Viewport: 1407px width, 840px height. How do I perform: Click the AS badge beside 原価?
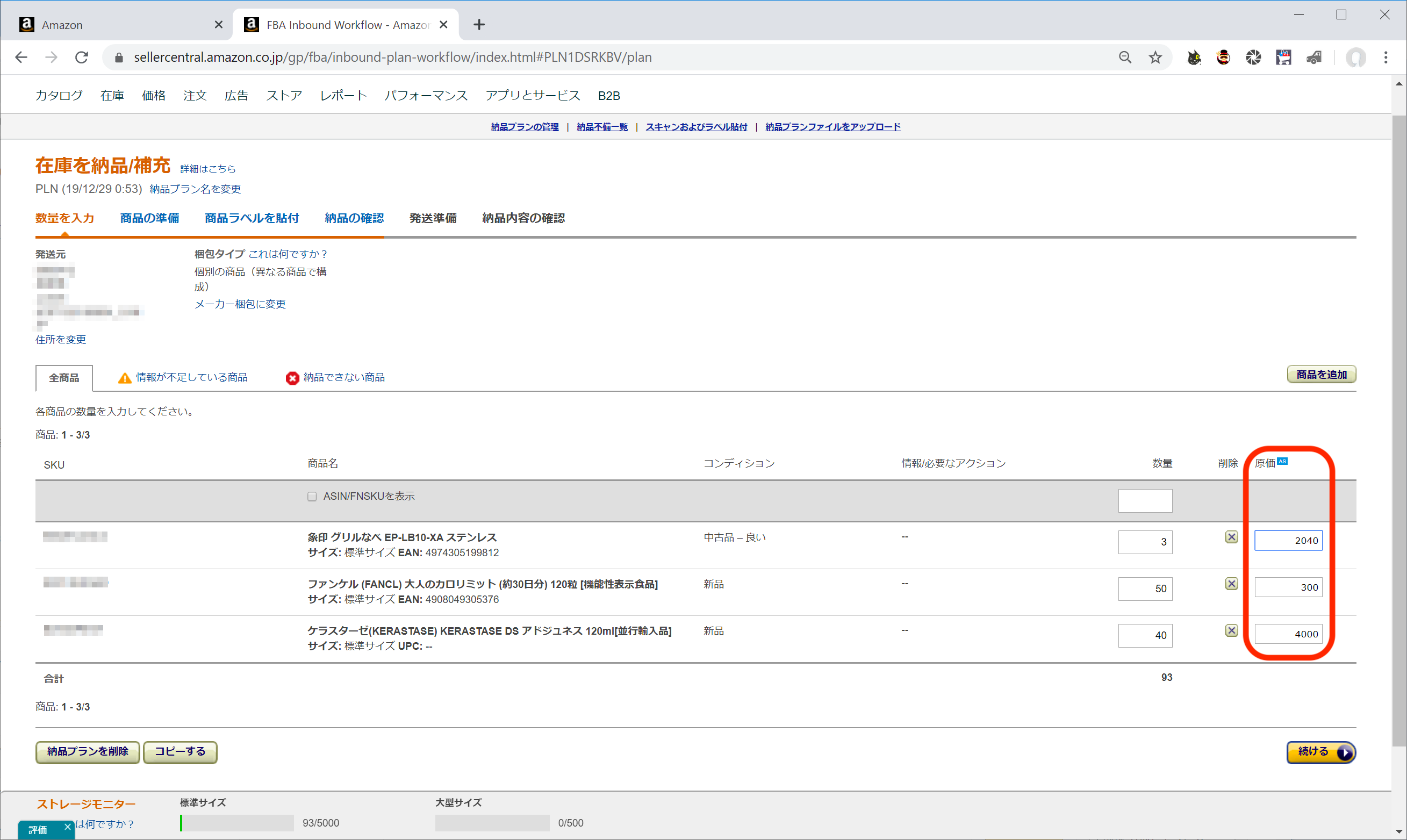1282,461
